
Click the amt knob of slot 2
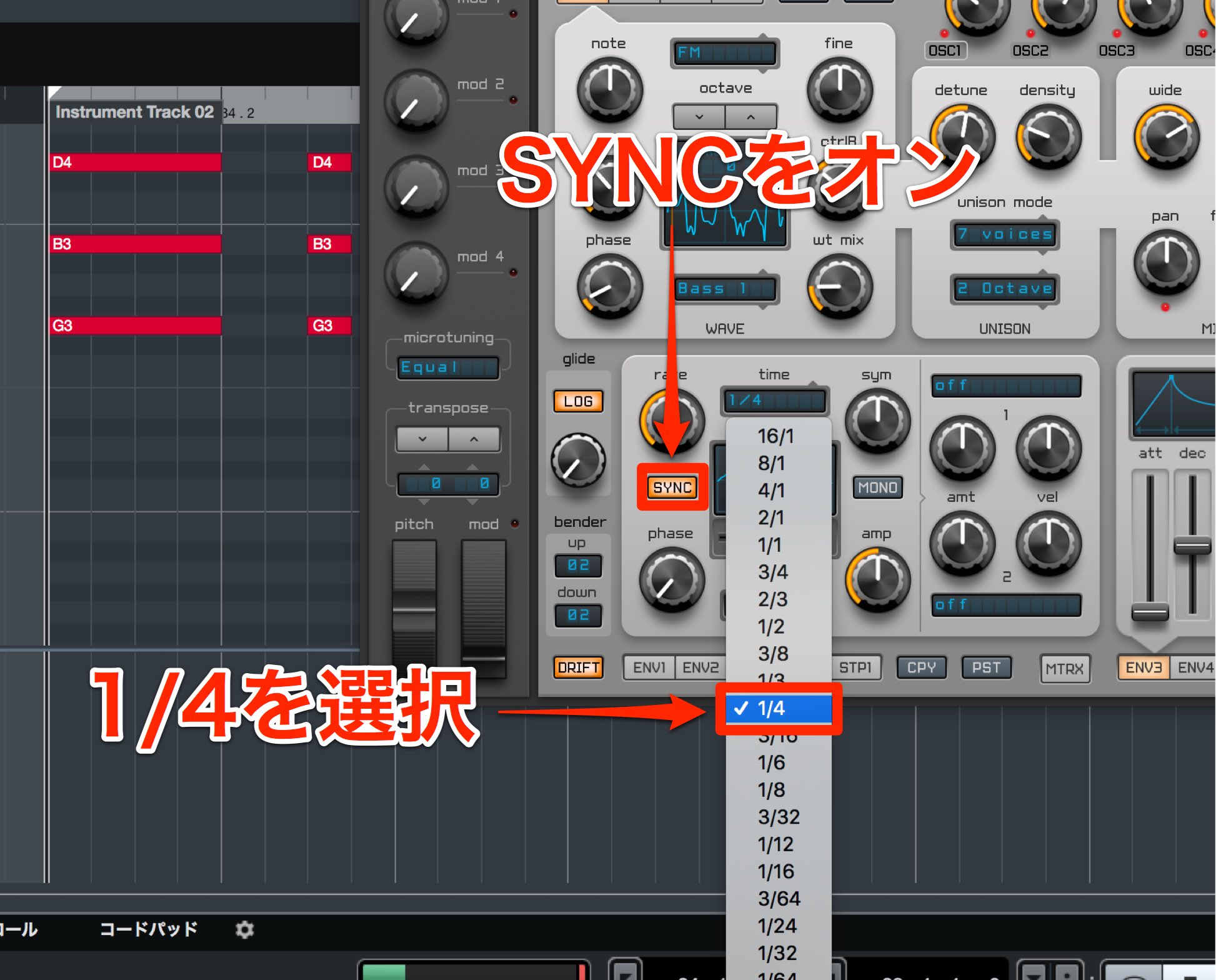pos(962,544)
